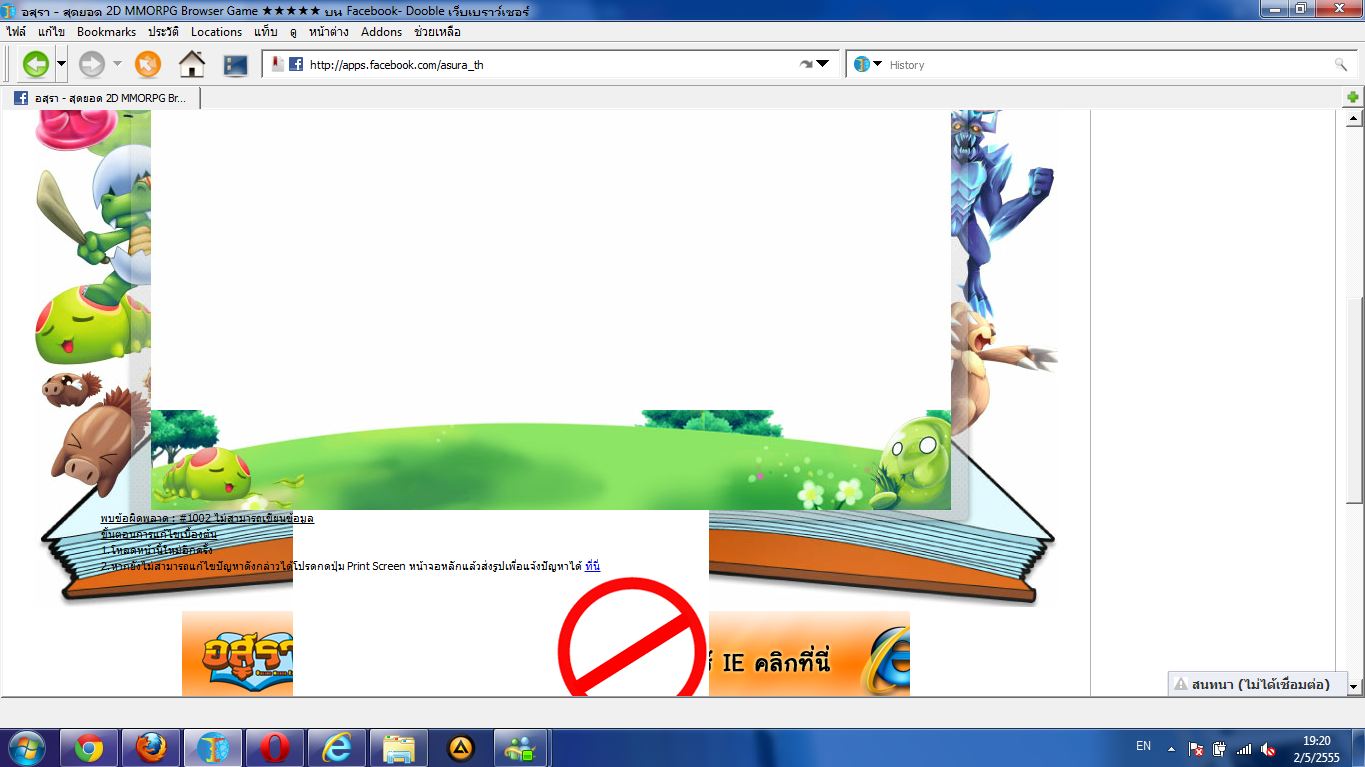Screen dimensions: 1365x767
Task: Open the ประวัติ menu
Action: click(163, 32)
